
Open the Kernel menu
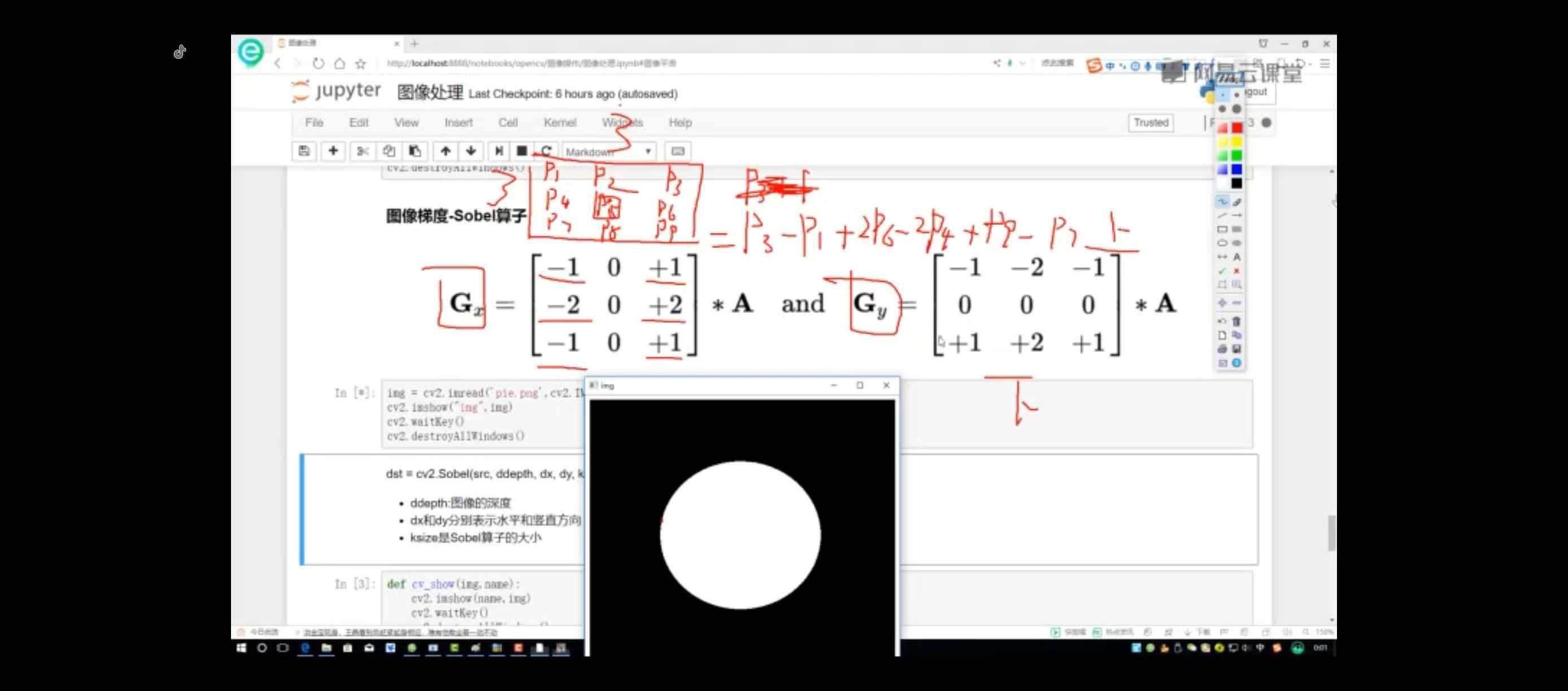(x=560, y=123)
